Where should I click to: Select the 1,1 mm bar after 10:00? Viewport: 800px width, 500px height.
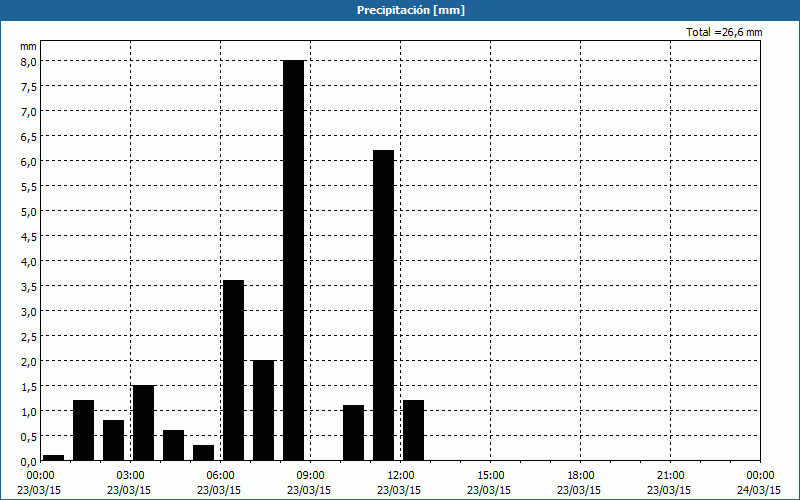(x=354, y=433)
